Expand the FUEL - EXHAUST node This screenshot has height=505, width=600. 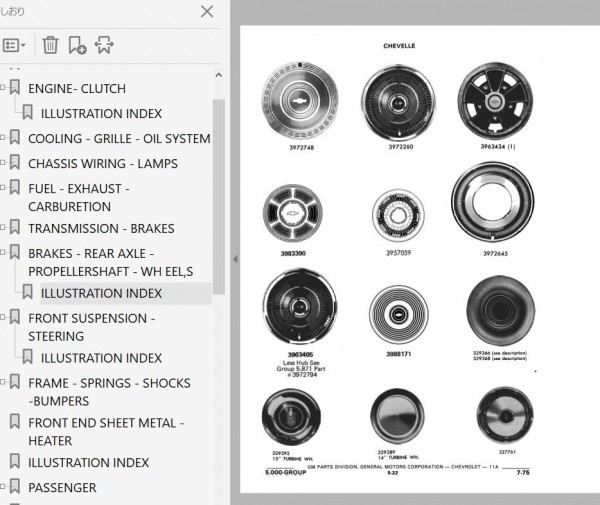[3, 188]
